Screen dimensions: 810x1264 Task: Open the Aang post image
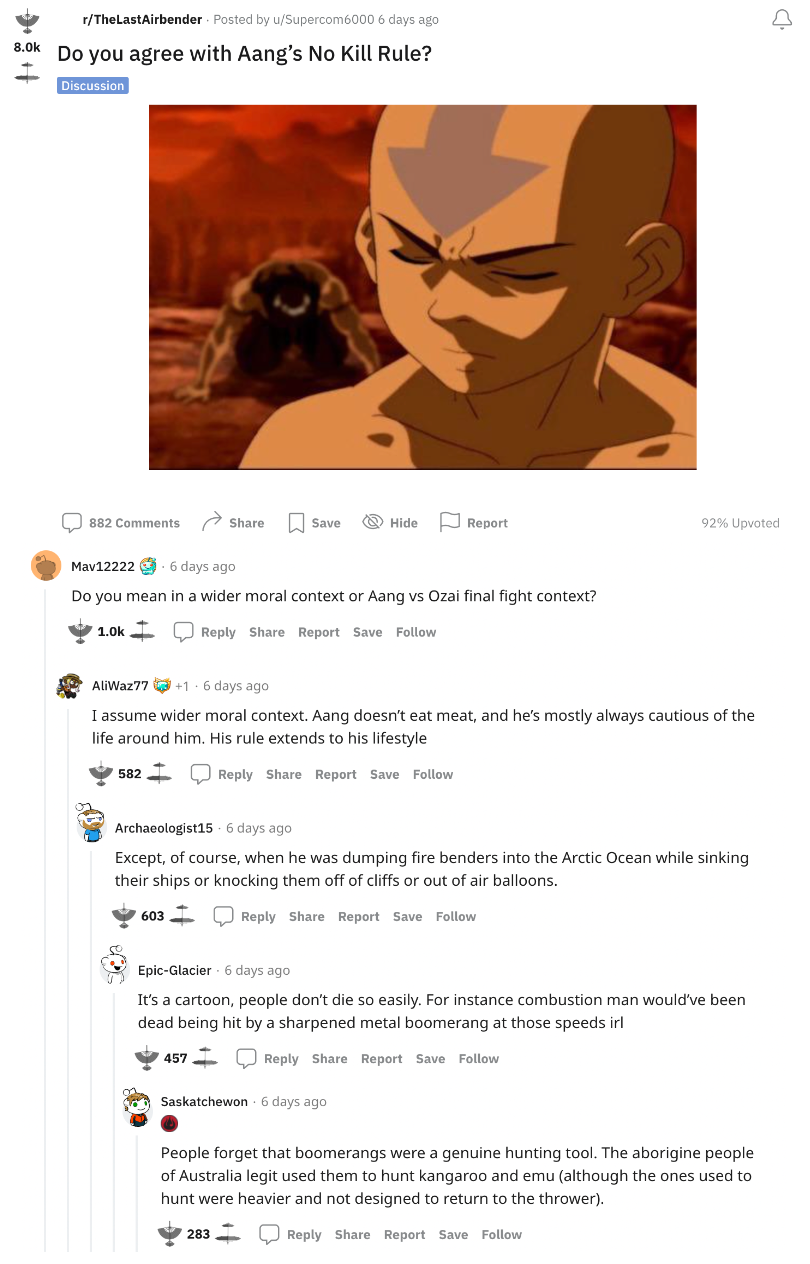click(x=423, y=287)
